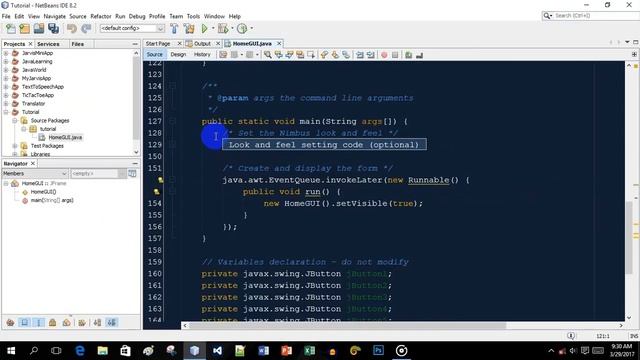
Task: Toggle Show Inherited Members in Navigator
Action: (x=10, y=322)
